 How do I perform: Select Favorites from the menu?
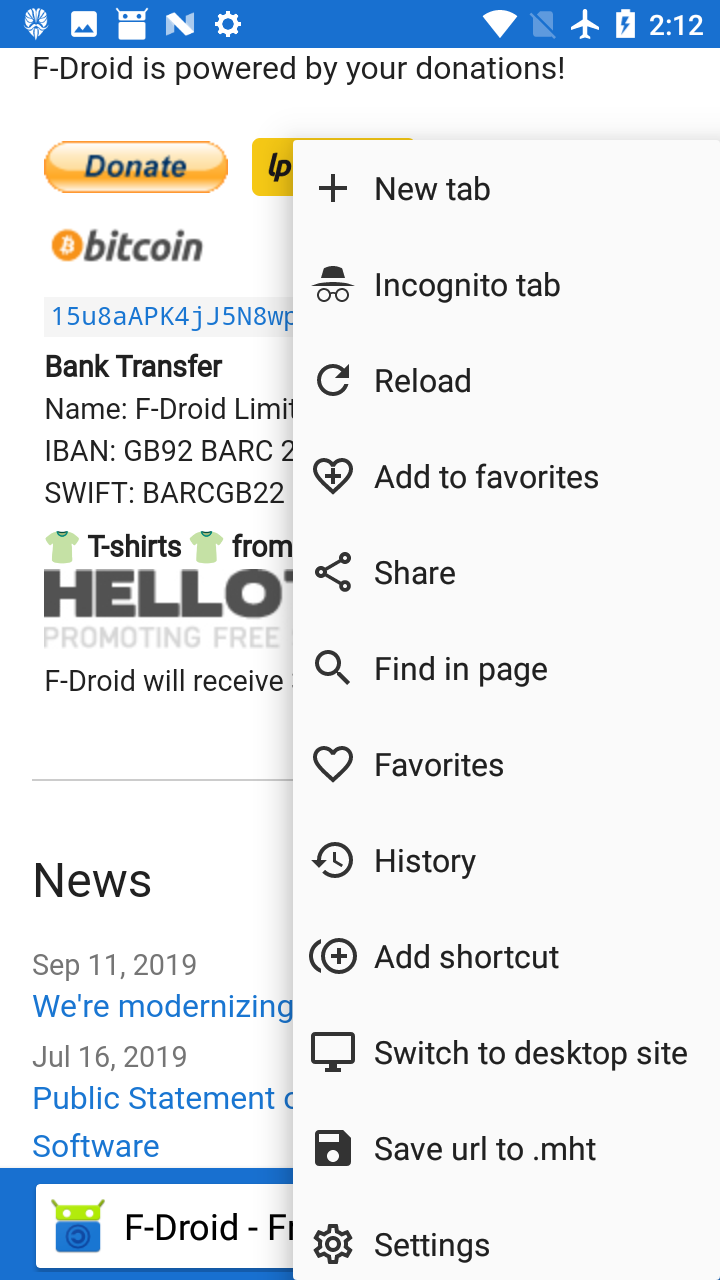439,765
